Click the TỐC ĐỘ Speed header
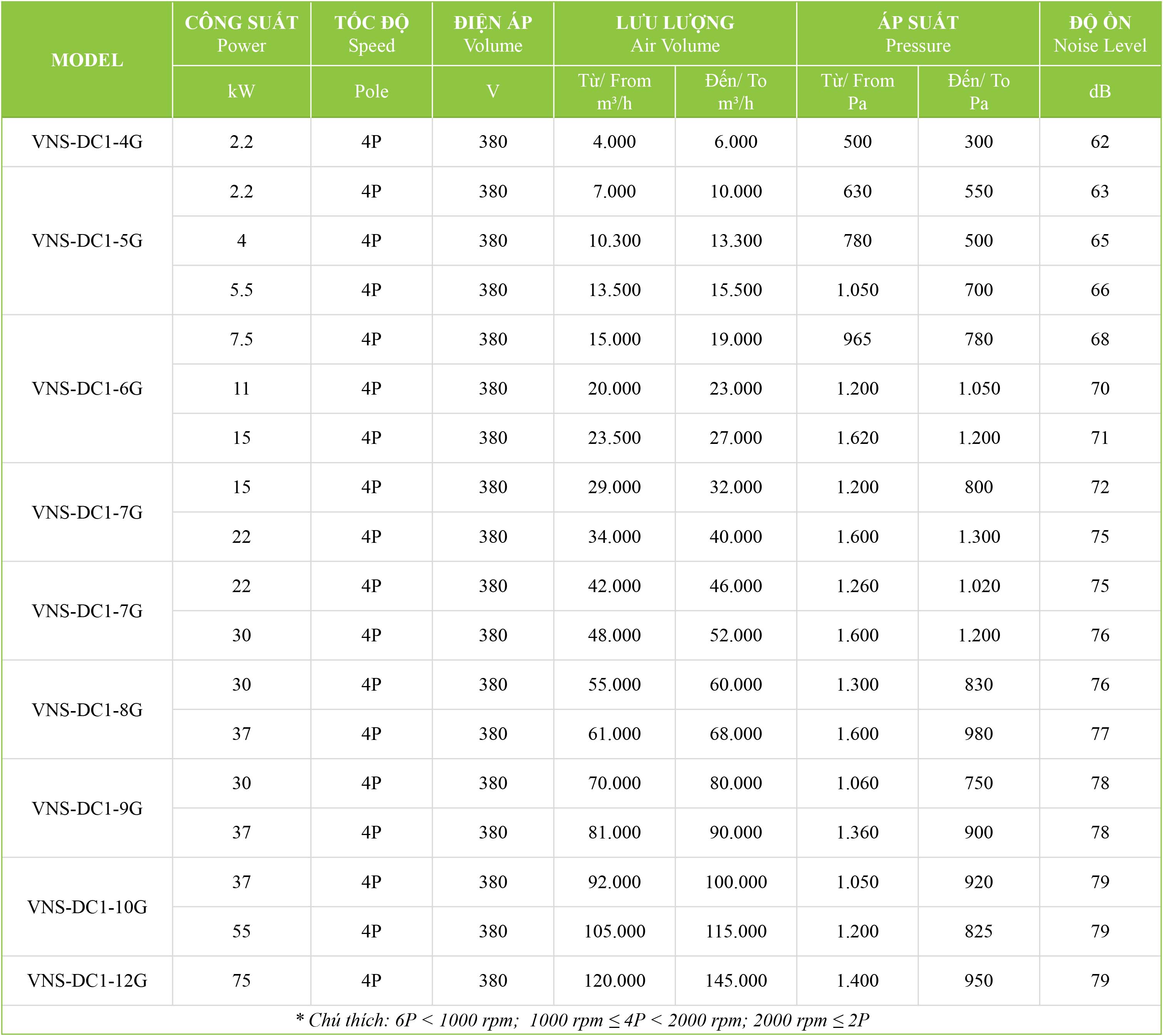 [x=371, y=33]
